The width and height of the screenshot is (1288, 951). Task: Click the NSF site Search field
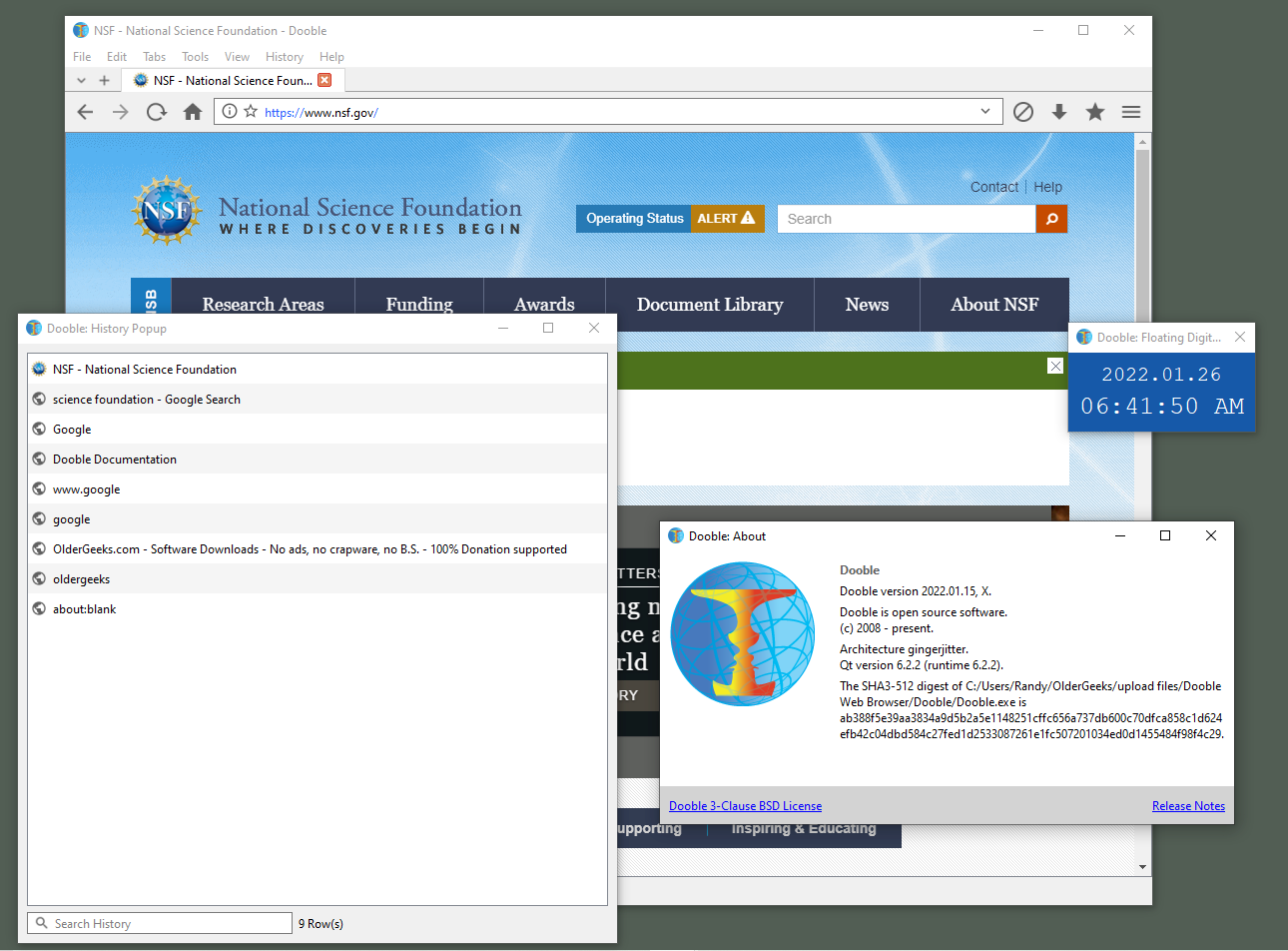(x=907, y=219)
